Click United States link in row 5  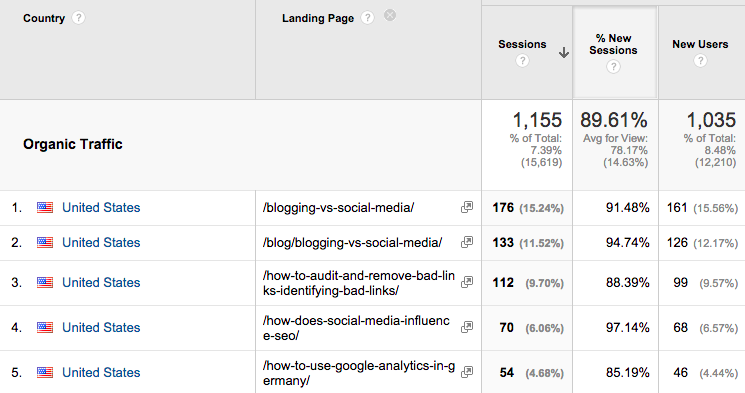[101, 373]
